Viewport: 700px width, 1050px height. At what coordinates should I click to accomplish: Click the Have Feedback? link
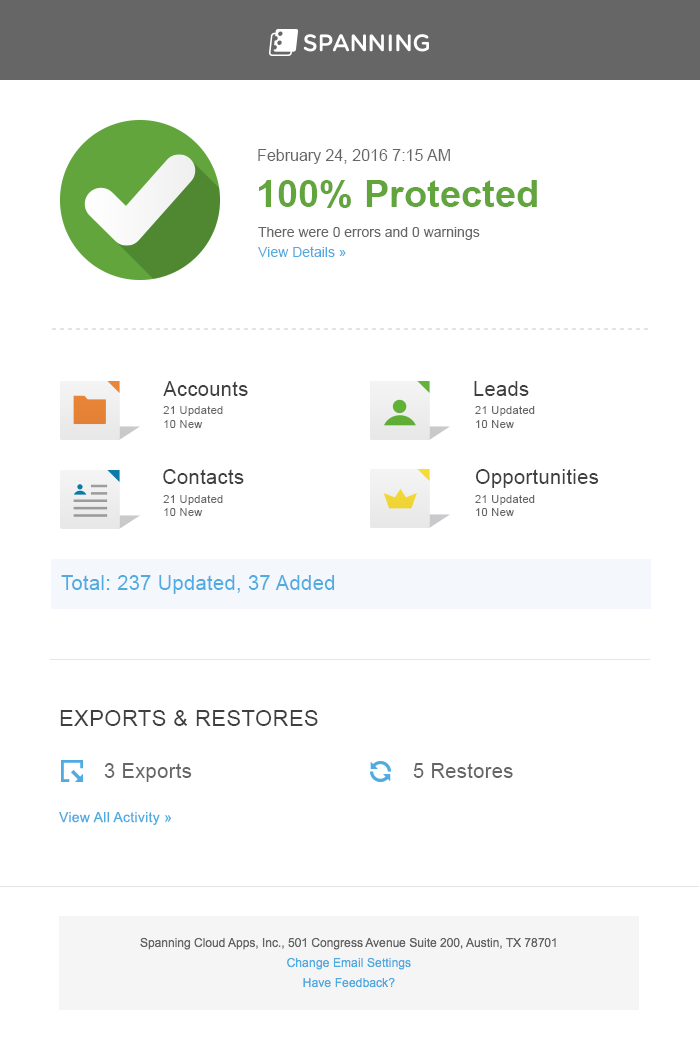click(348, 982)
